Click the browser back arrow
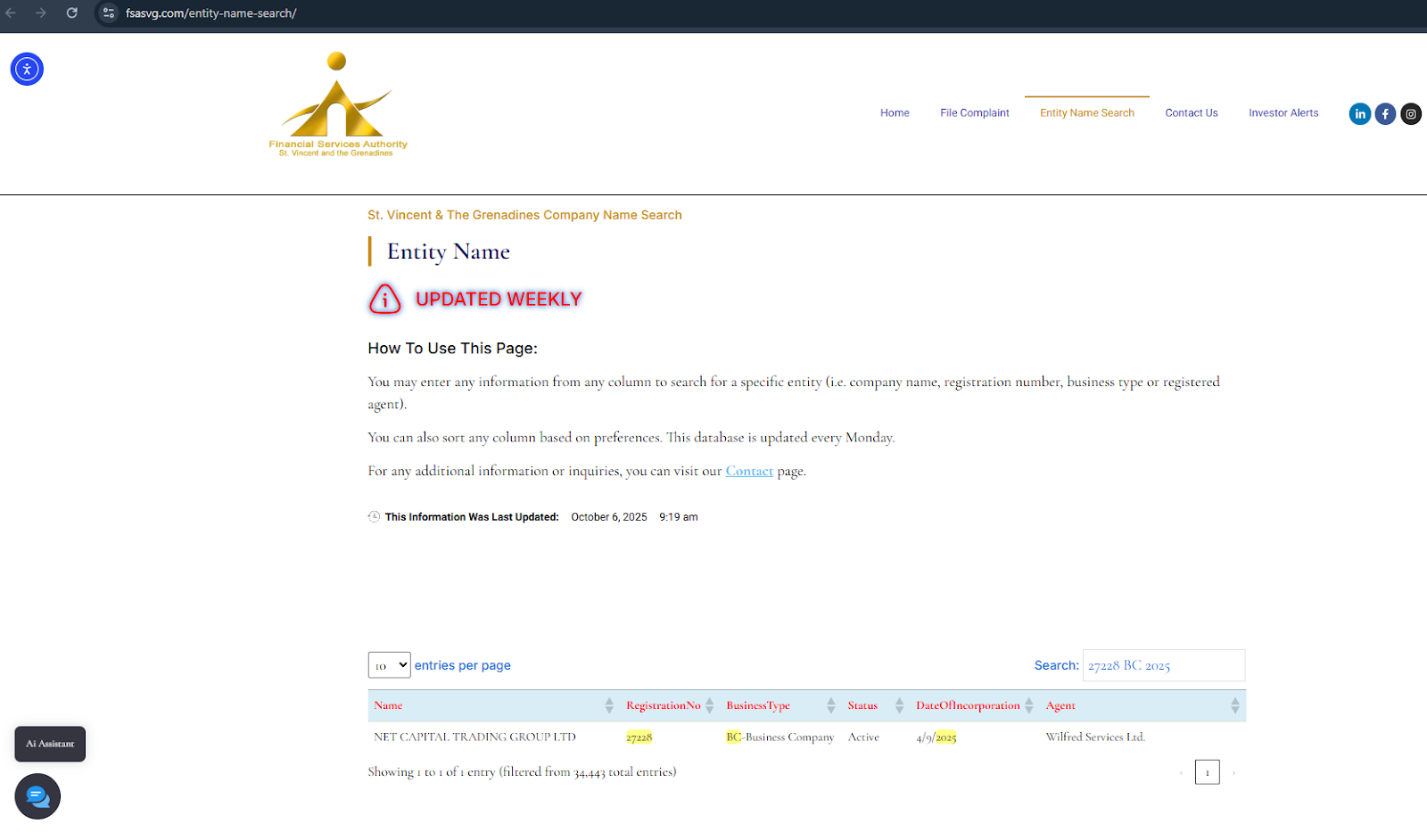The width and height of the screenshot is (1427, 840). [x=12, y=13]
